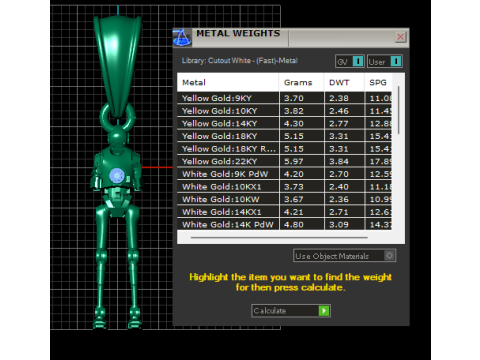The height and width of the screenshot is (360, 480).
Task: Select the White Gold:10KW row
Action: point(284,199)
